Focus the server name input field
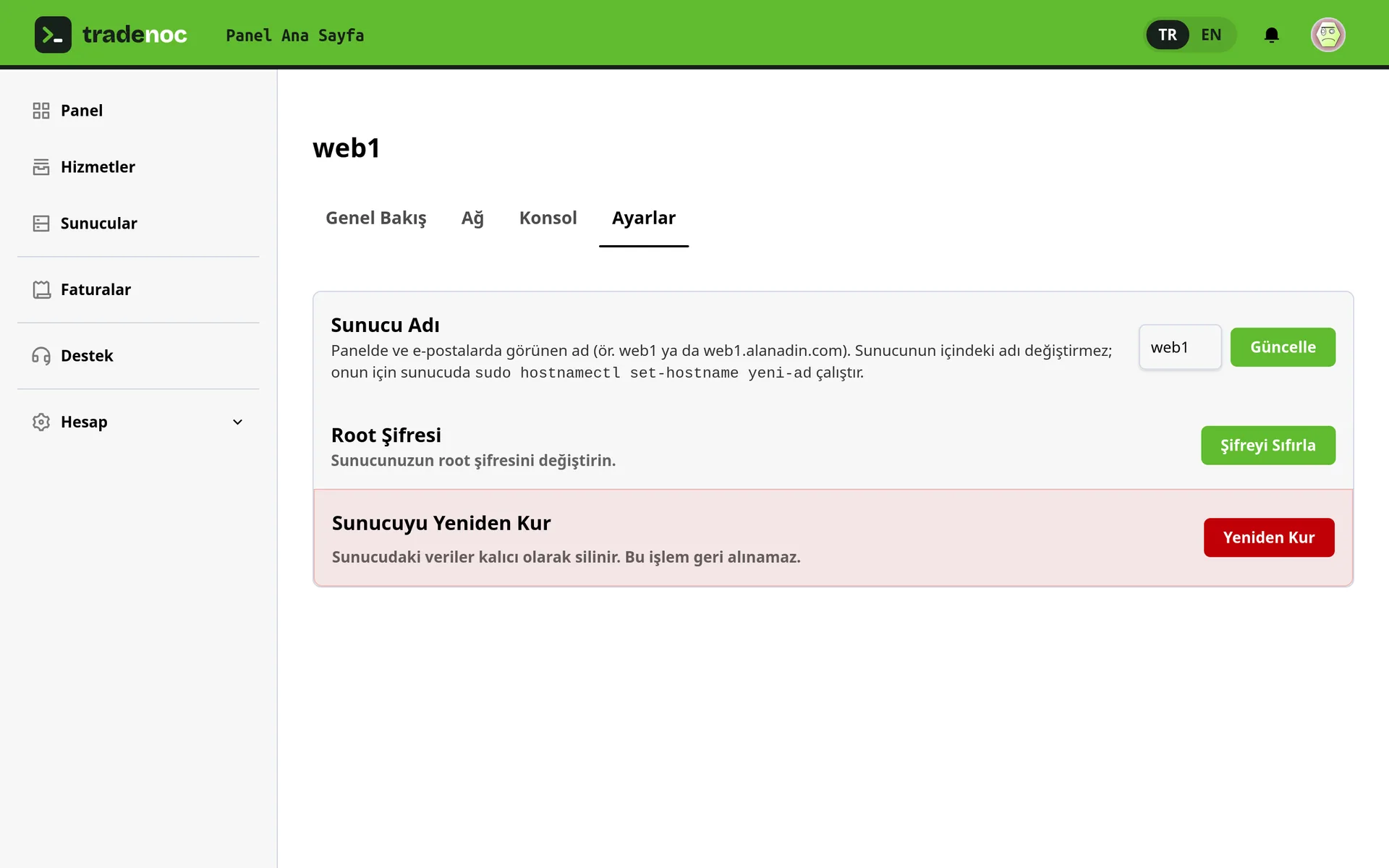 1180,347
